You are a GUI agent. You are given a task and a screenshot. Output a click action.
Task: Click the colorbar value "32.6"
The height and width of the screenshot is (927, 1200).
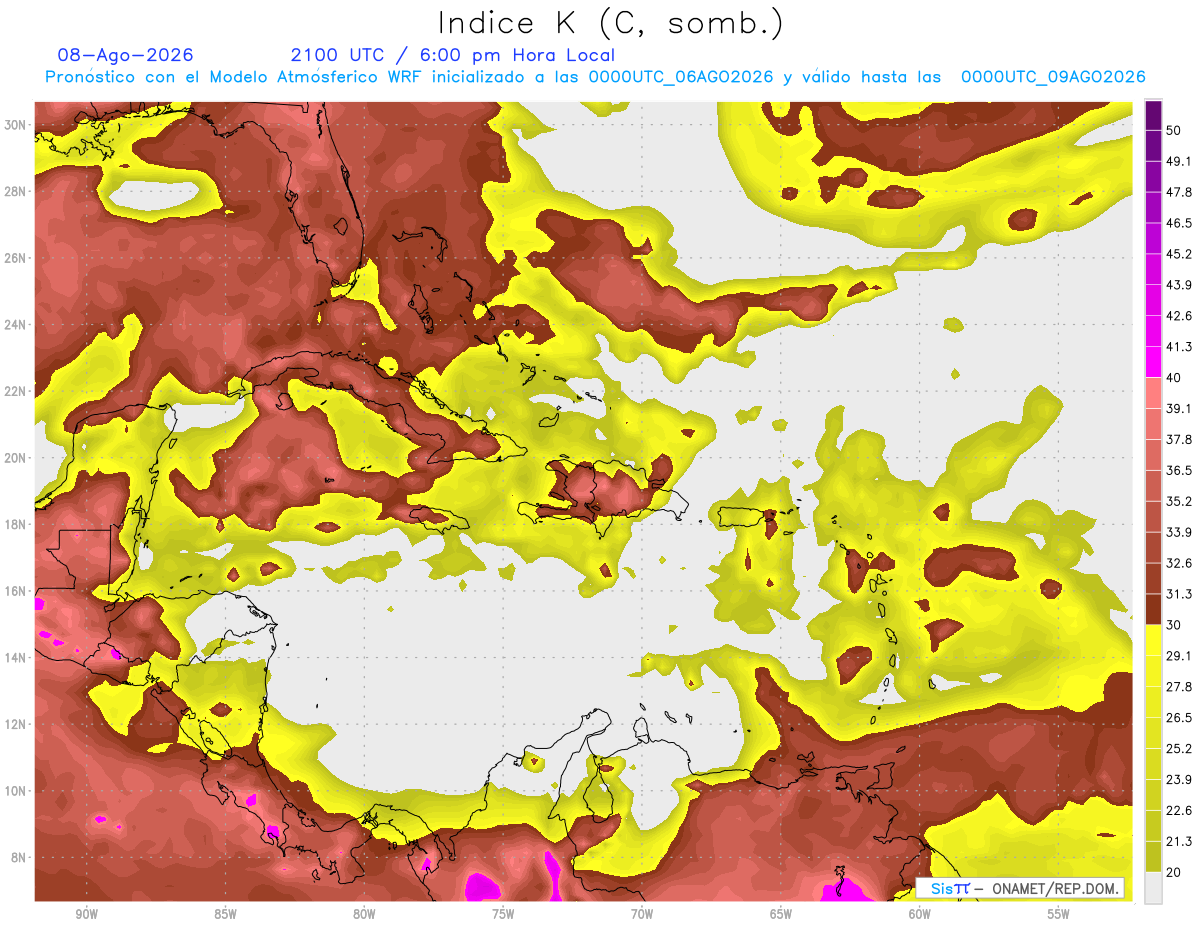tap(1179, 563)
